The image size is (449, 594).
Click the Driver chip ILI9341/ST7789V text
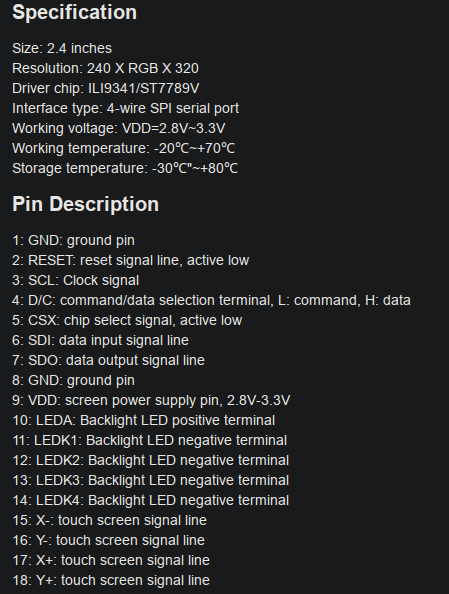(105, 89)
